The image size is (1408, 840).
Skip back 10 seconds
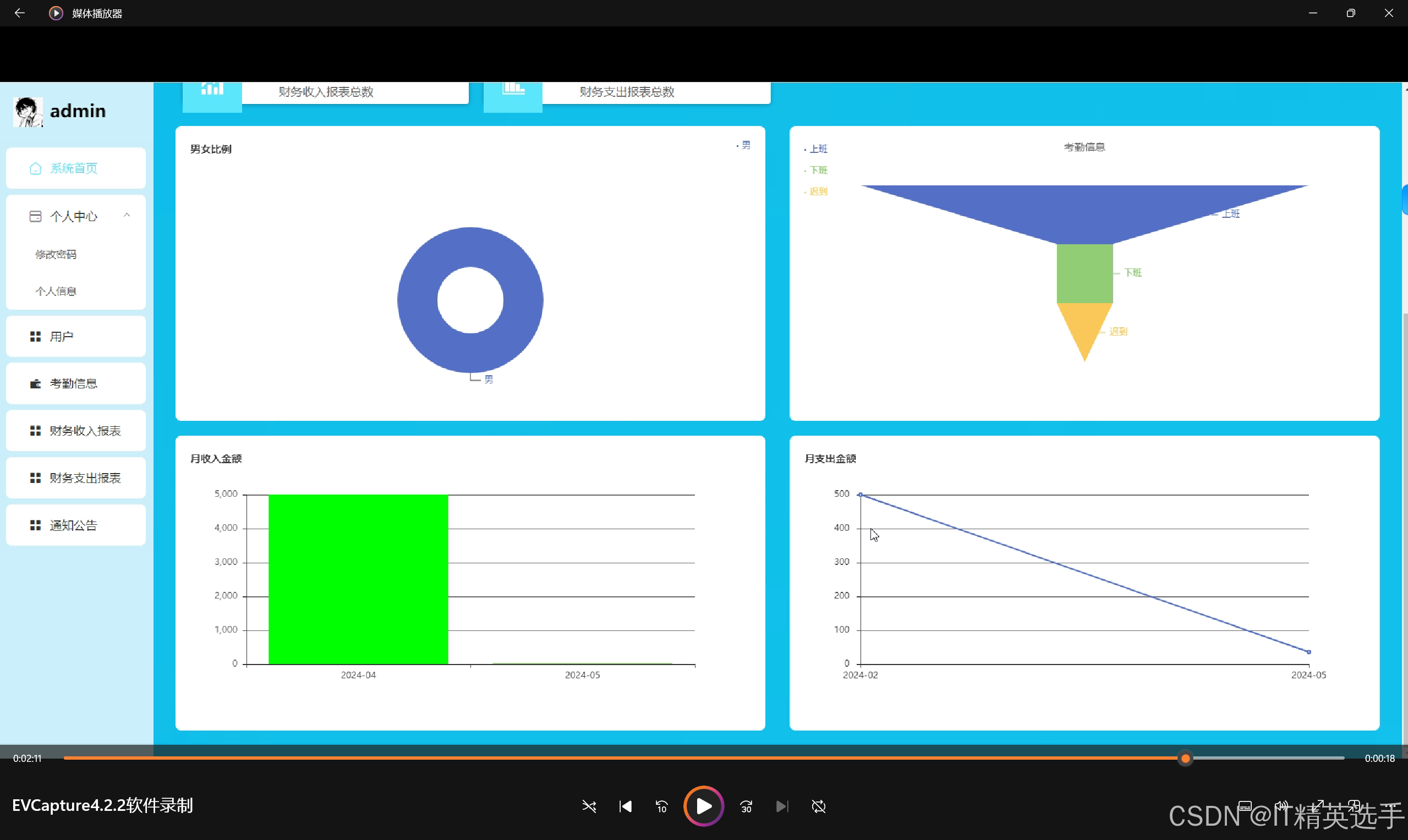pyautogui.click(x=661, y=806)
